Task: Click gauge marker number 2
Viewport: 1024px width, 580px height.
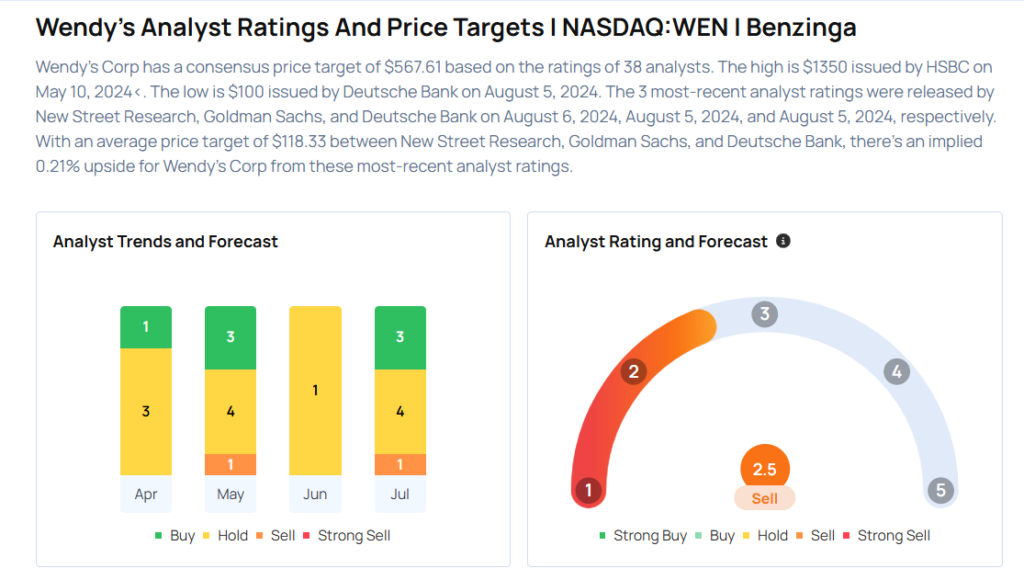Action: 632,372
